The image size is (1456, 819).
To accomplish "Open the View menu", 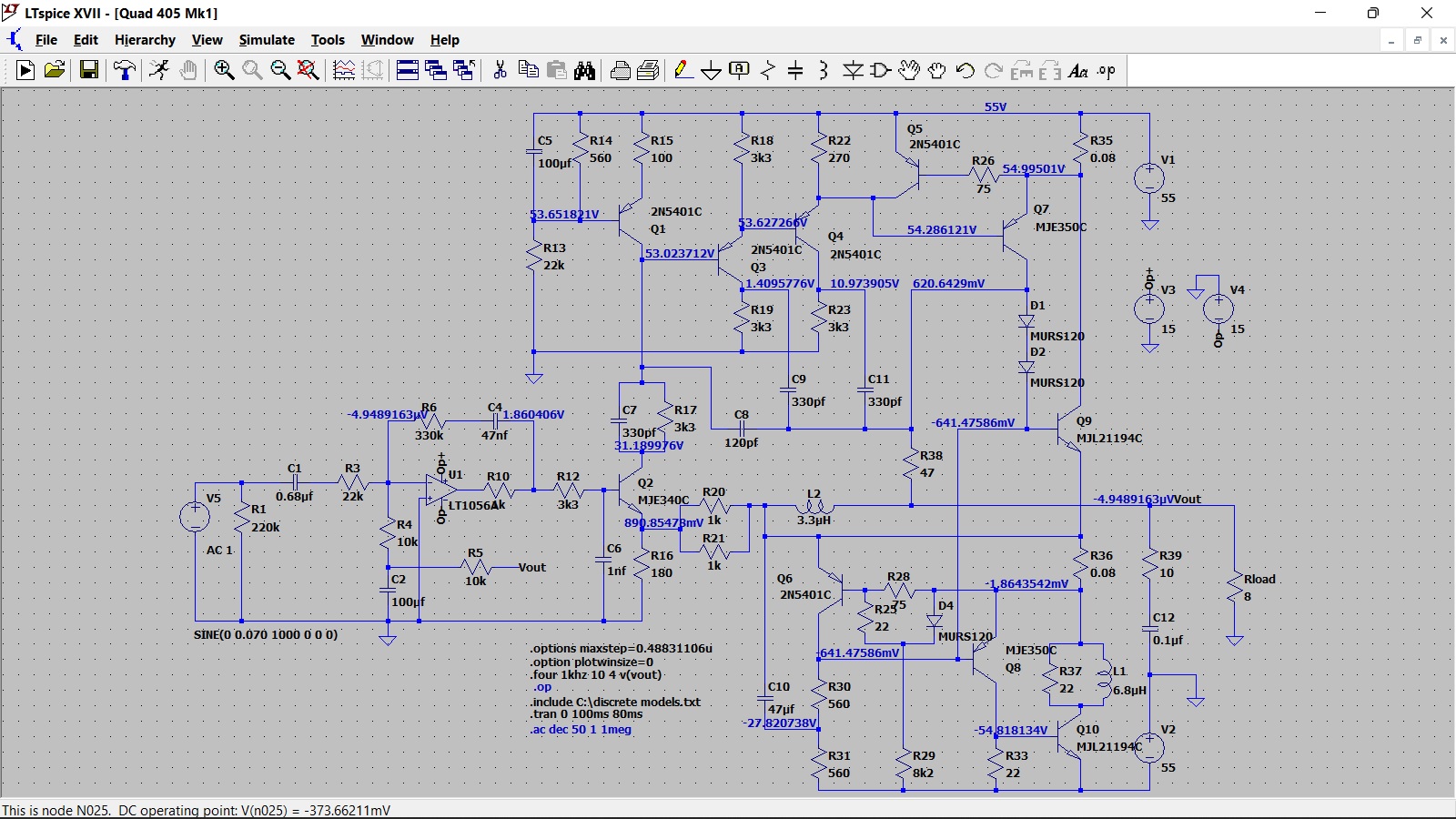I will click(207, 40).
